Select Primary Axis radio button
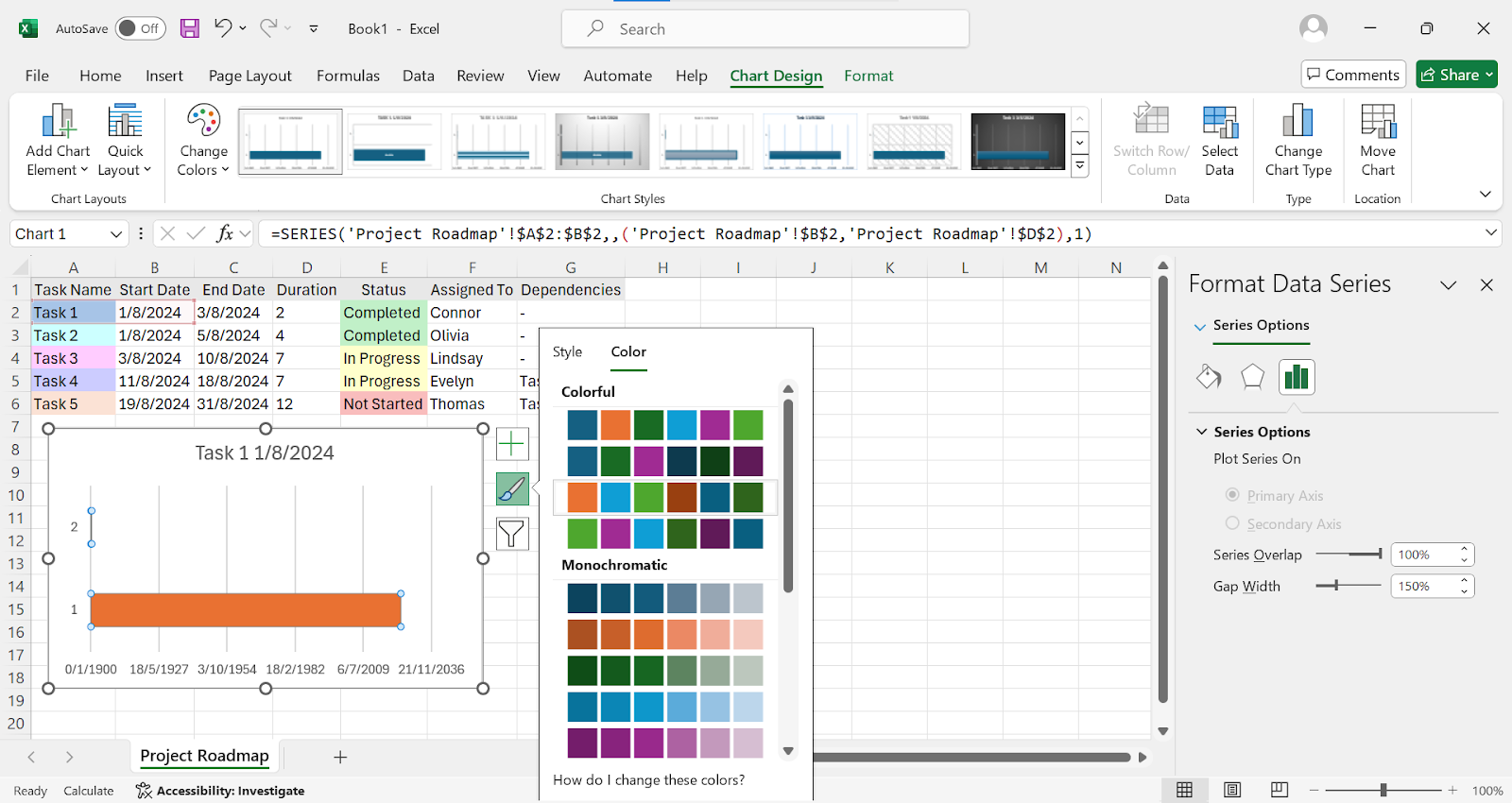 pos(1232,495)
